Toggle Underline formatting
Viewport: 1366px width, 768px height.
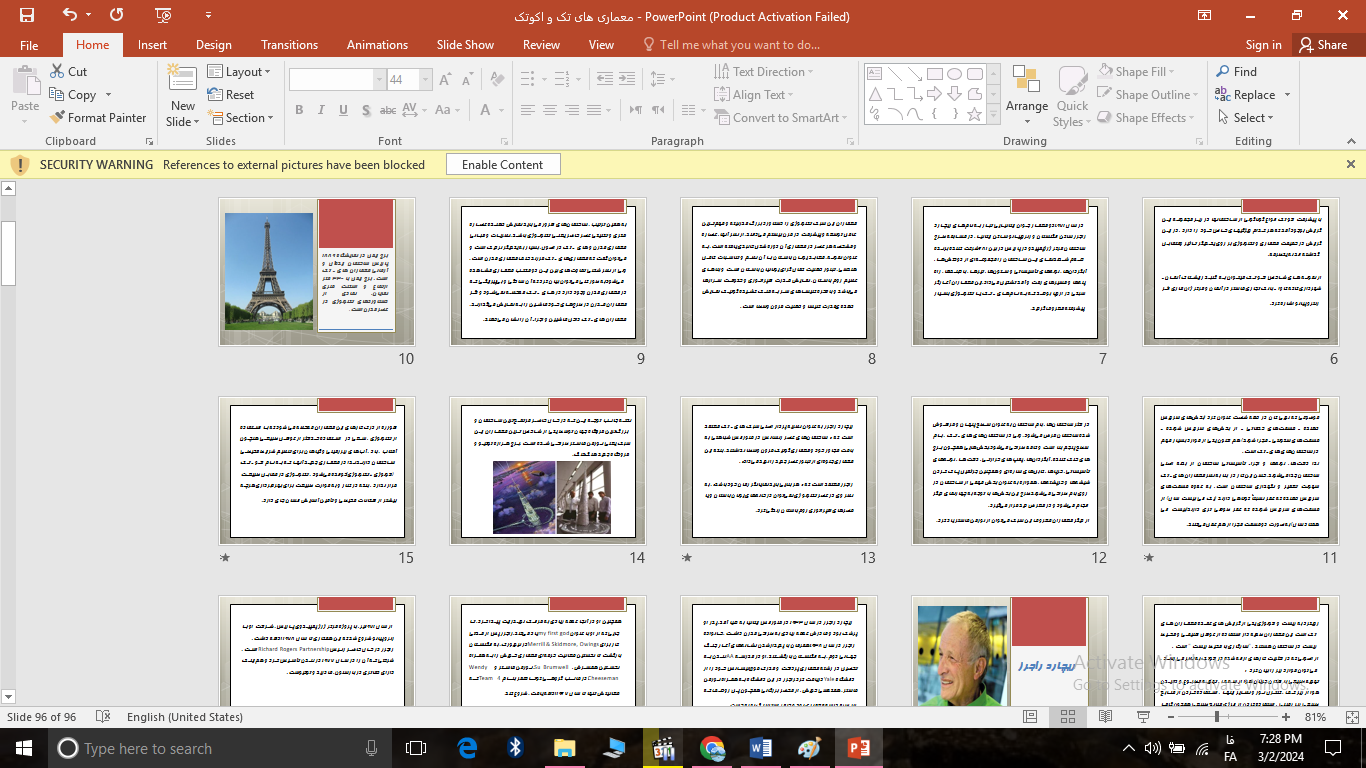click(341, 111)
